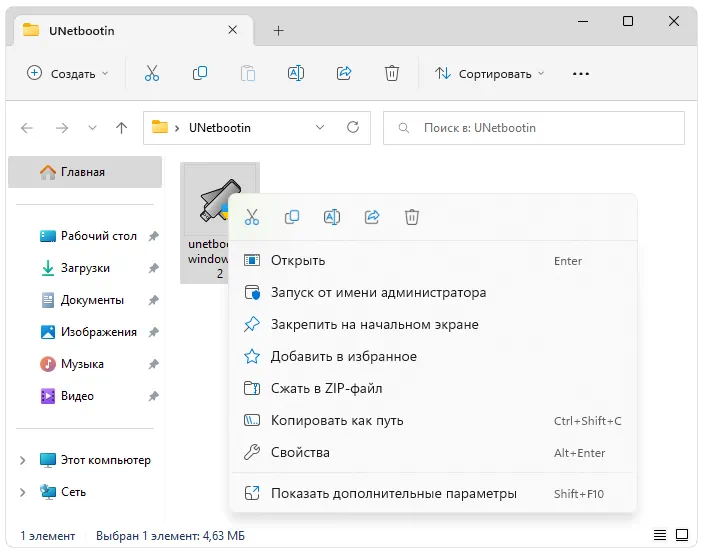Viewport: 704px width, 556px height.
Task: Choose Показать дополнительные параметры
Action: [433, 493]
